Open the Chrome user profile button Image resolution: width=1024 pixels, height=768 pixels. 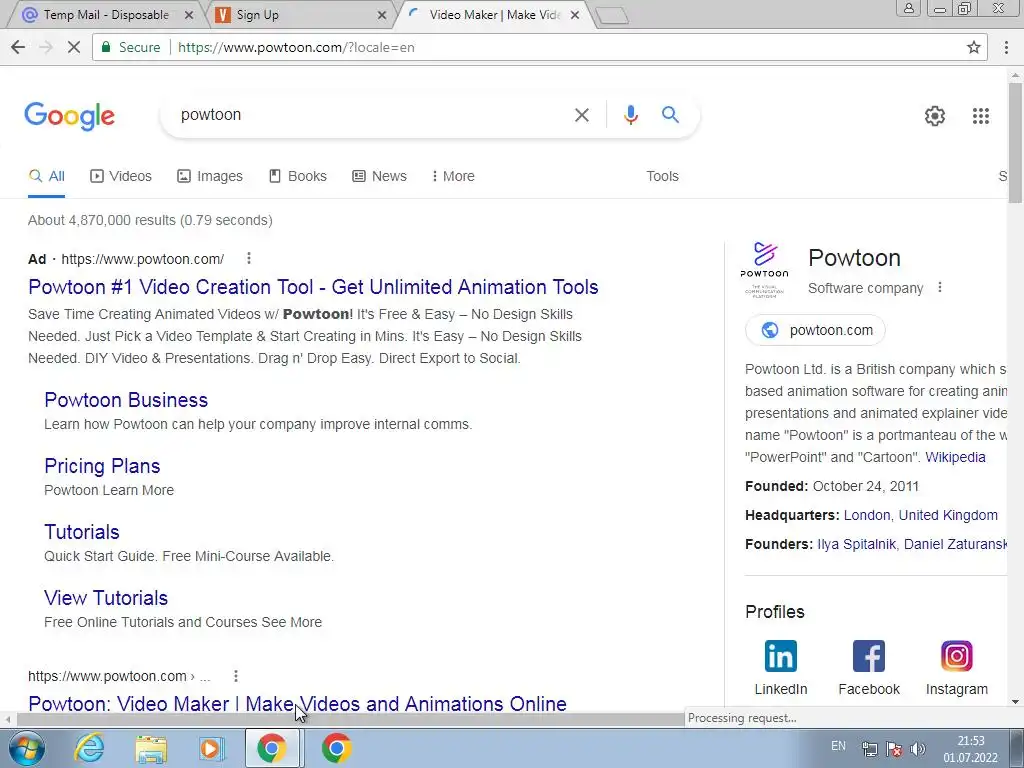(908, 8)
